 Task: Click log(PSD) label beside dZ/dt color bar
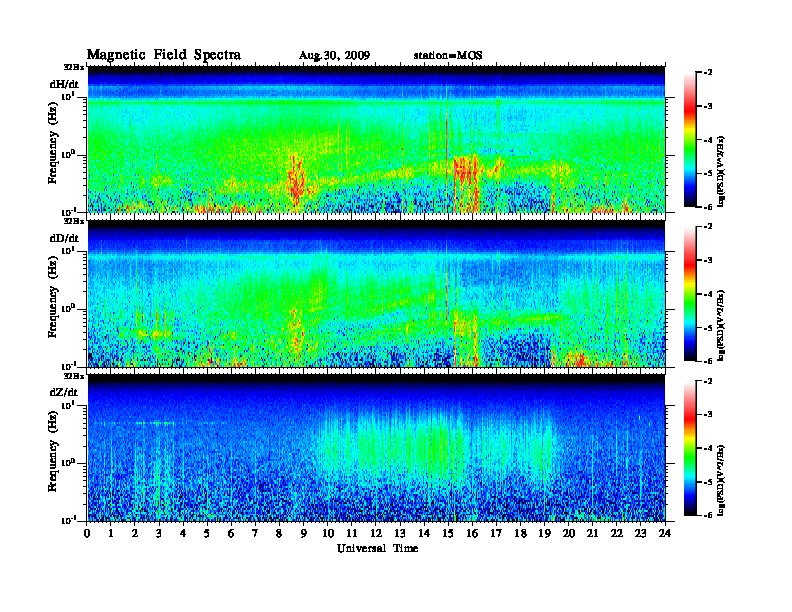(x=721, y=480)
